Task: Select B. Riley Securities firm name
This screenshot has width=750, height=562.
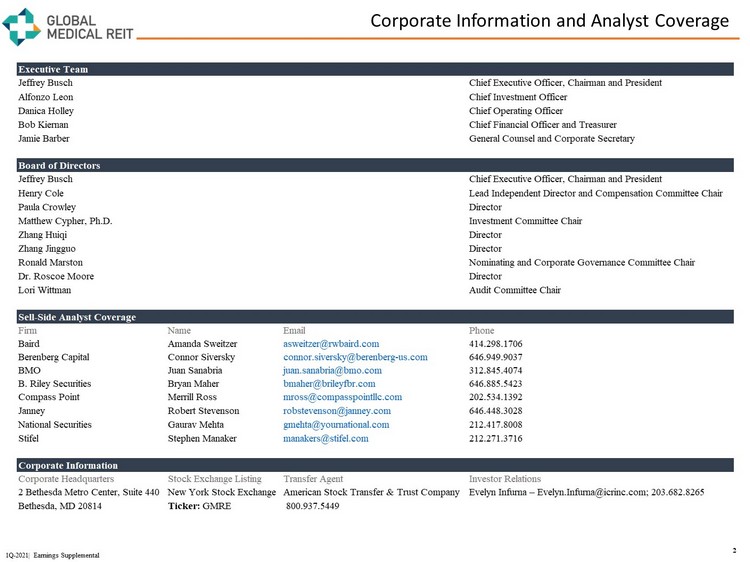Action: tap(55, 384)
